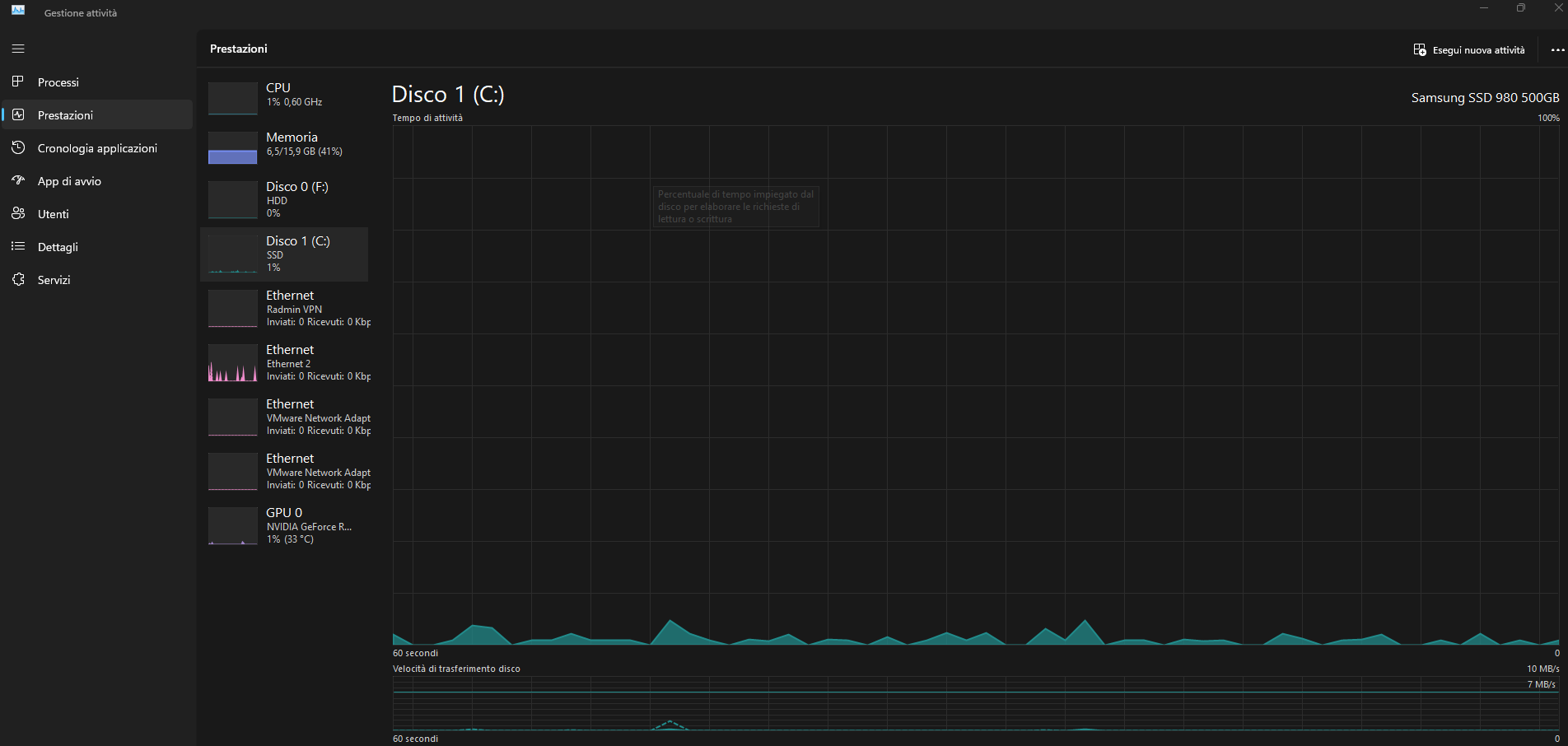
Task: Select Disco 1 (C:) SSD entry
Action: tap(284, 254)
